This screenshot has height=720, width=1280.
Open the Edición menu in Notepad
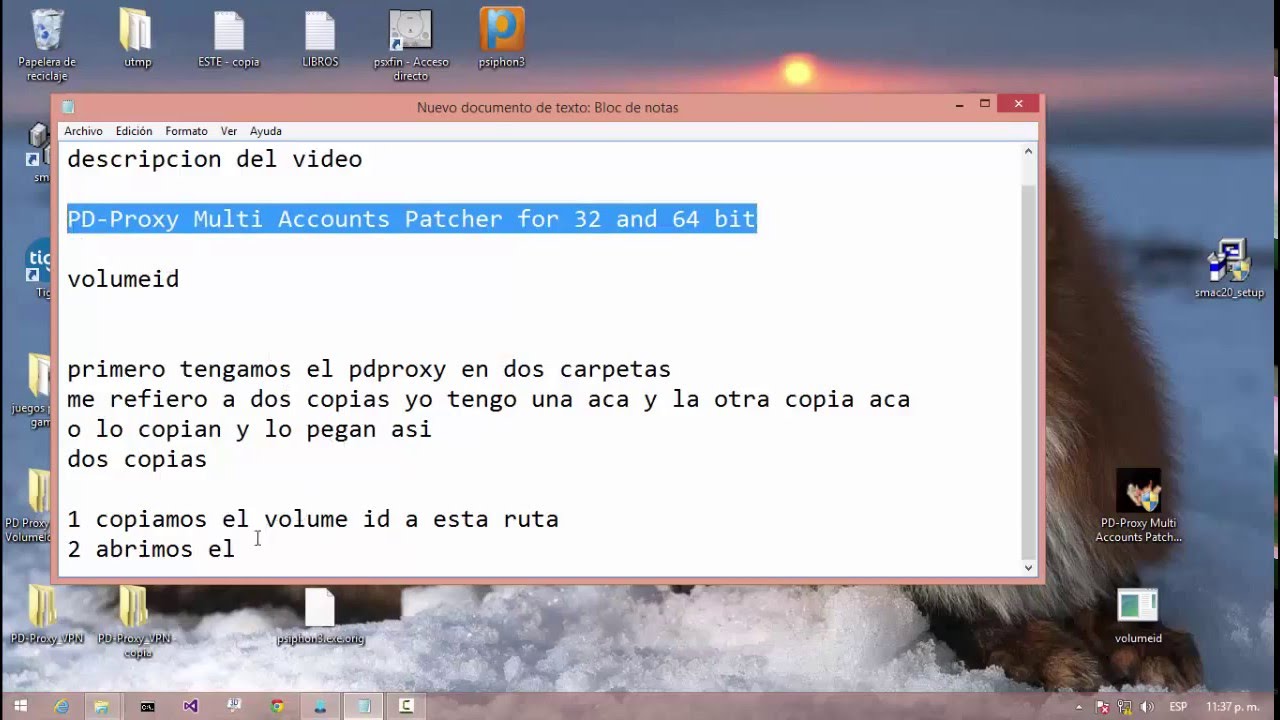[134, 131]
